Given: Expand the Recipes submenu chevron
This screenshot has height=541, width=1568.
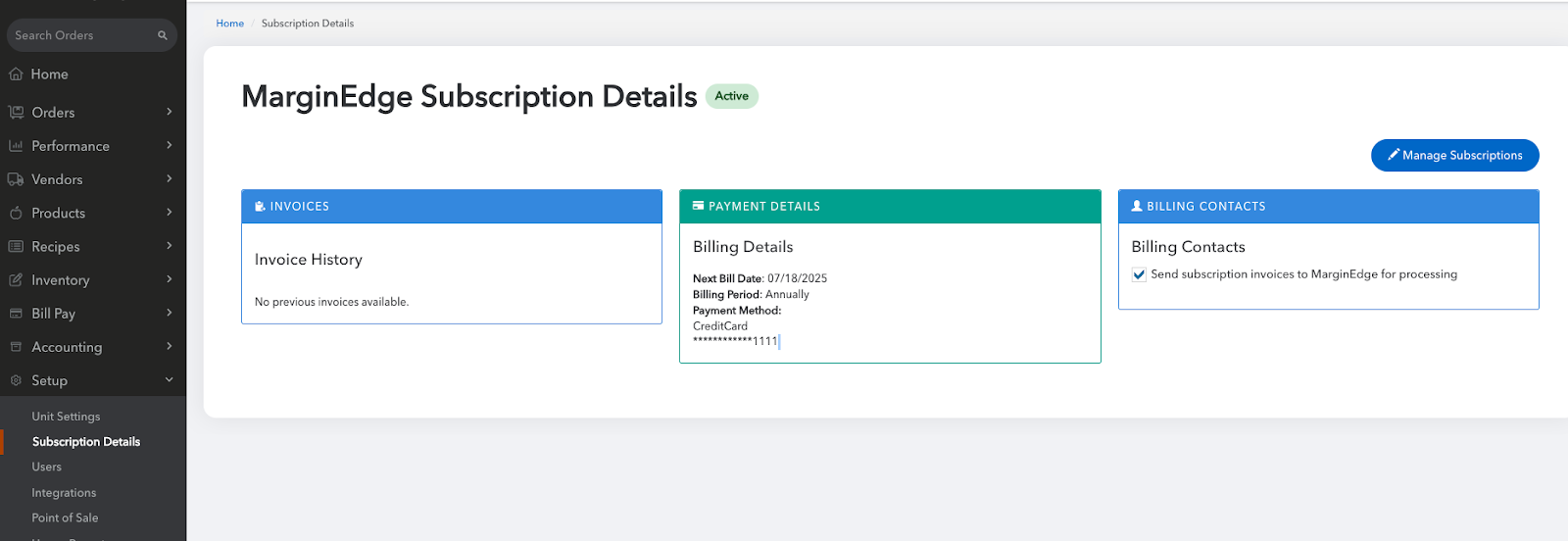Looking at the screenshot, I should [170, 246].
